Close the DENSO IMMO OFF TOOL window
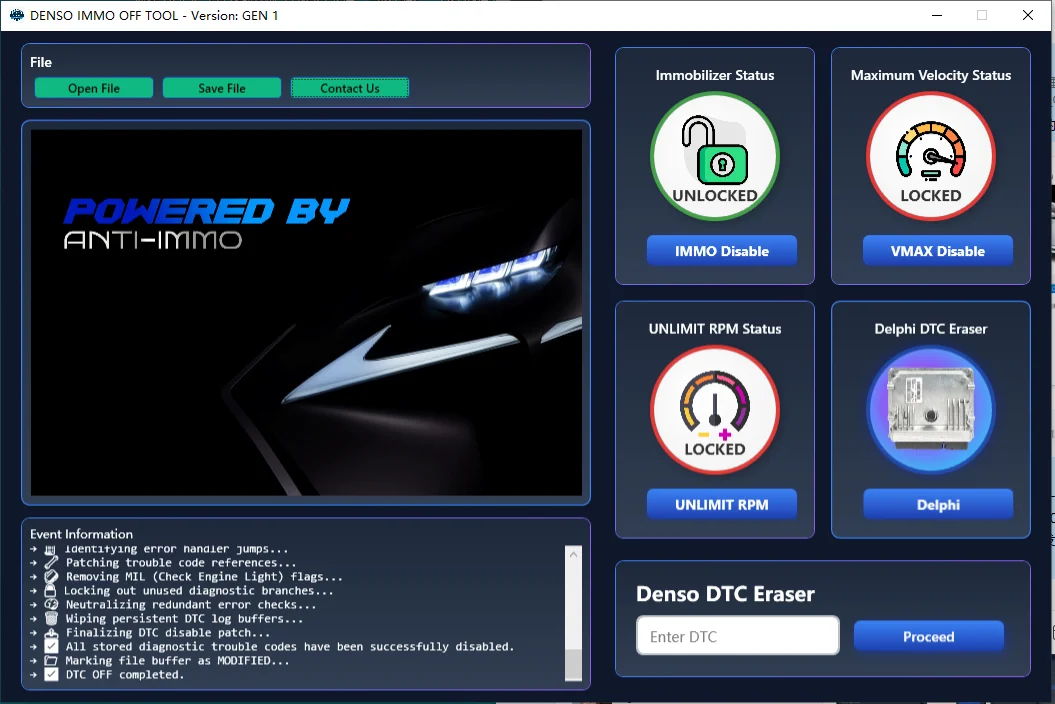1055x704 pixels. 1027,15
